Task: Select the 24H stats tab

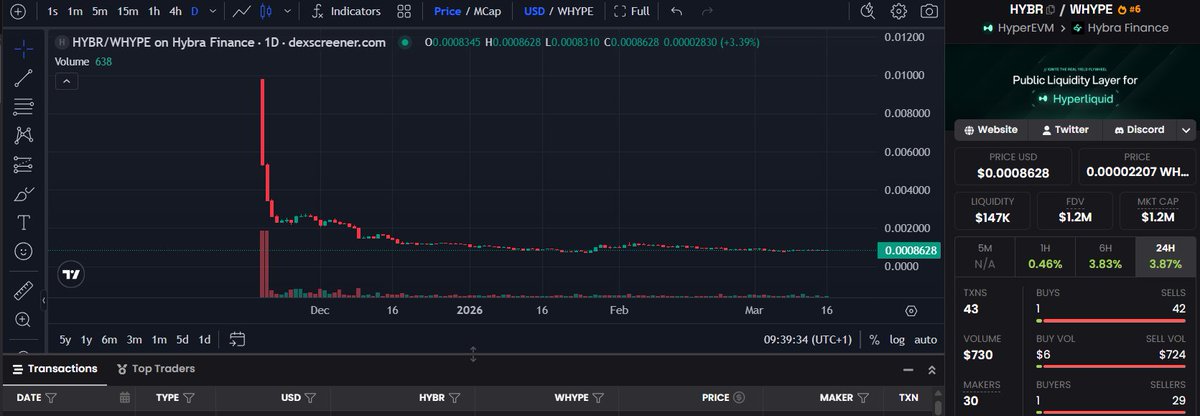Action: click(x=1165, y=256)
